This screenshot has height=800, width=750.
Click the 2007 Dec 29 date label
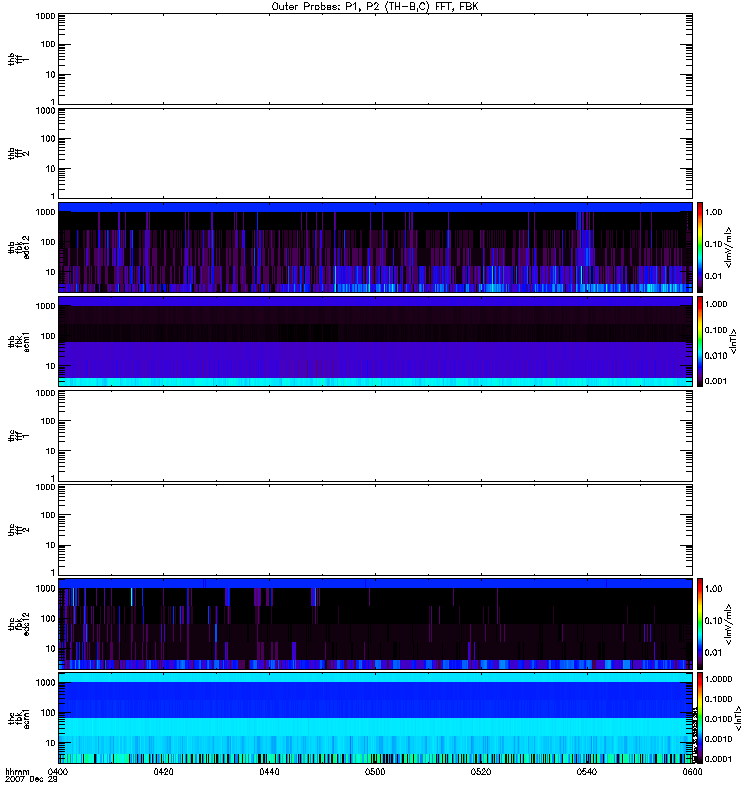tap(32, 780)
